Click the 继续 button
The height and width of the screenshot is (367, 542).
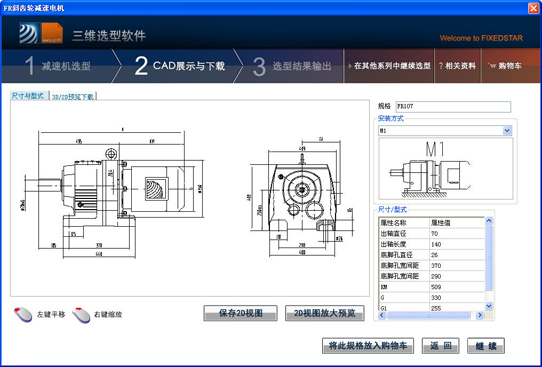coord(486,346)
